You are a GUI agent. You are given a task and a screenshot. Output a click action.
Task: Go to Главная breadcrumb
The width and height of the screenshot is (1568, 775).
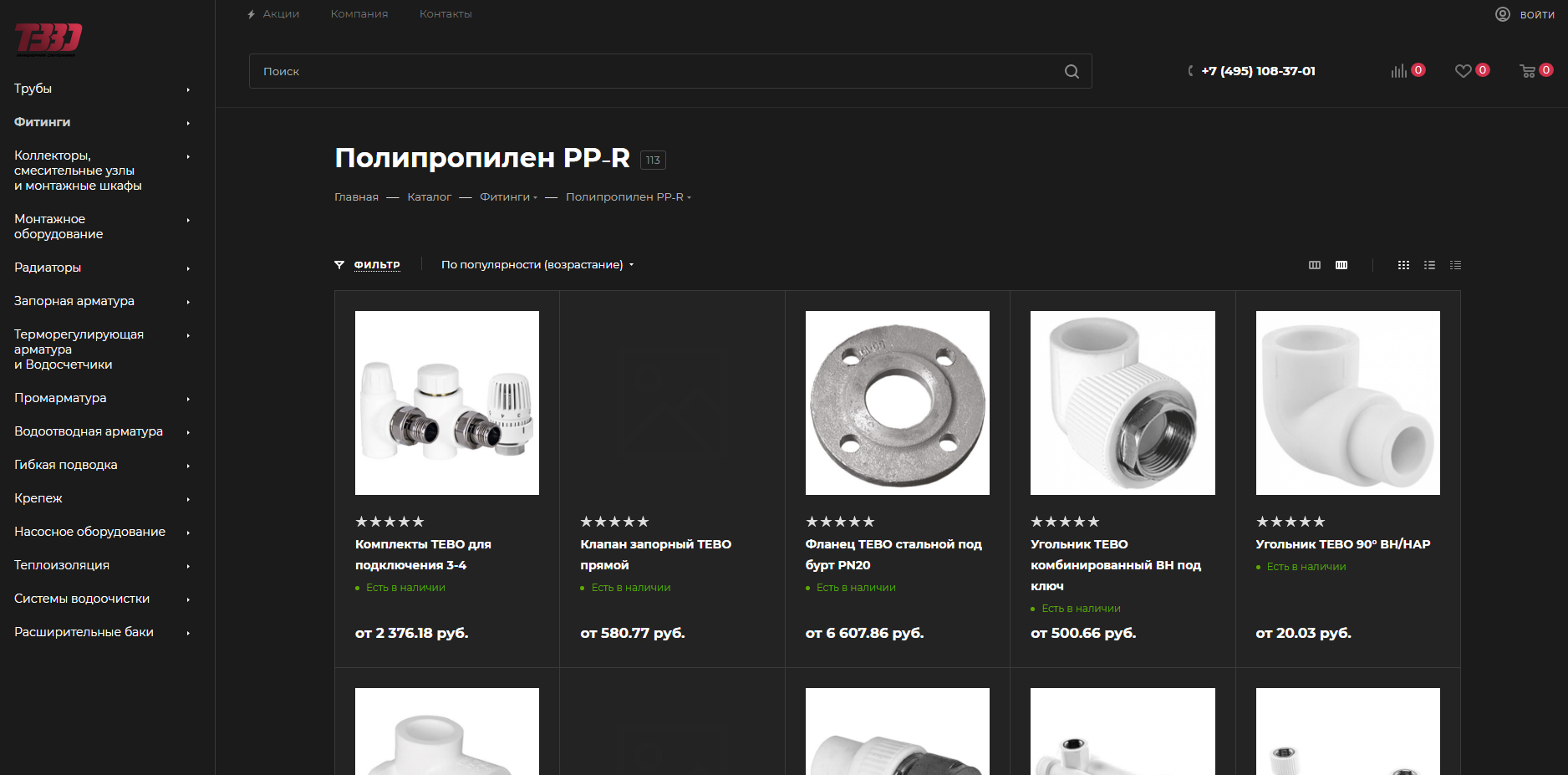coord(356,197)
